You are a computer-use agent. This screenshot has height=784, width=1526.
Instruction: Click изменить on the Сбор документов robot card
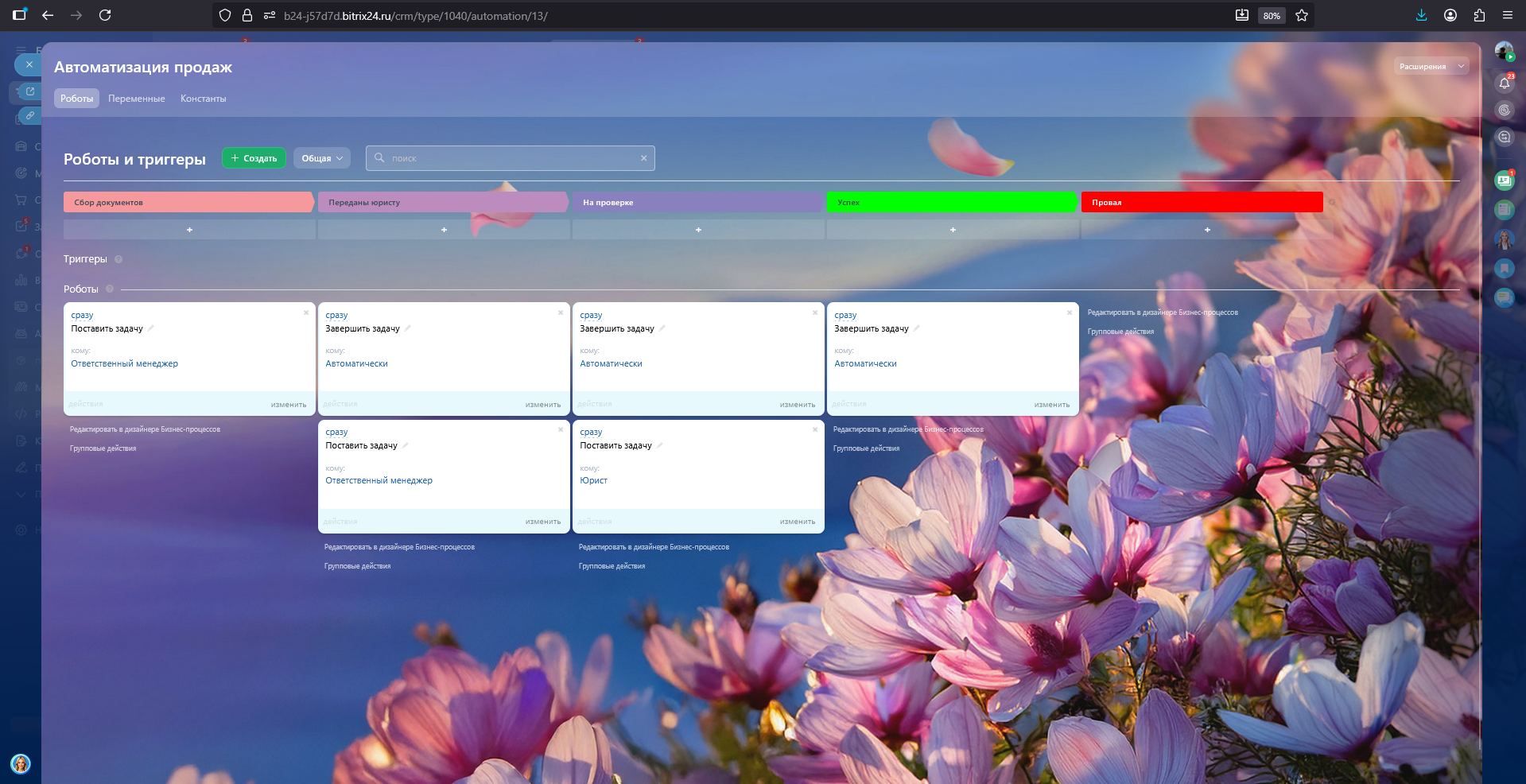pyautogui.click(x=289, y=405)
